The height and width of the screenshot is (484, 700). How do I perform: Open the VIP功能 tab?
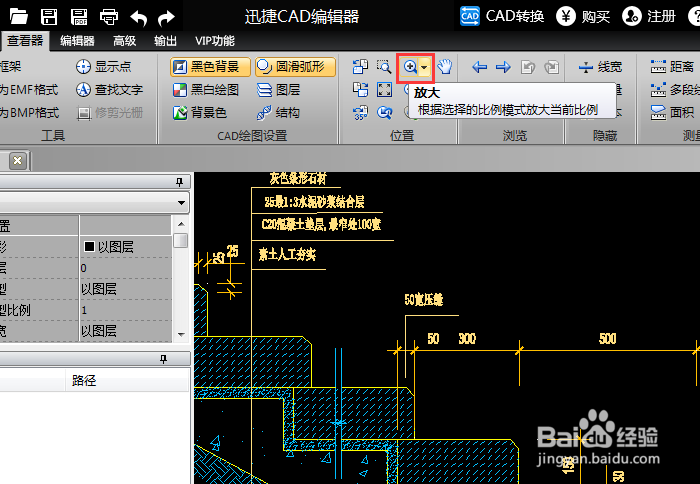[215, 41]
